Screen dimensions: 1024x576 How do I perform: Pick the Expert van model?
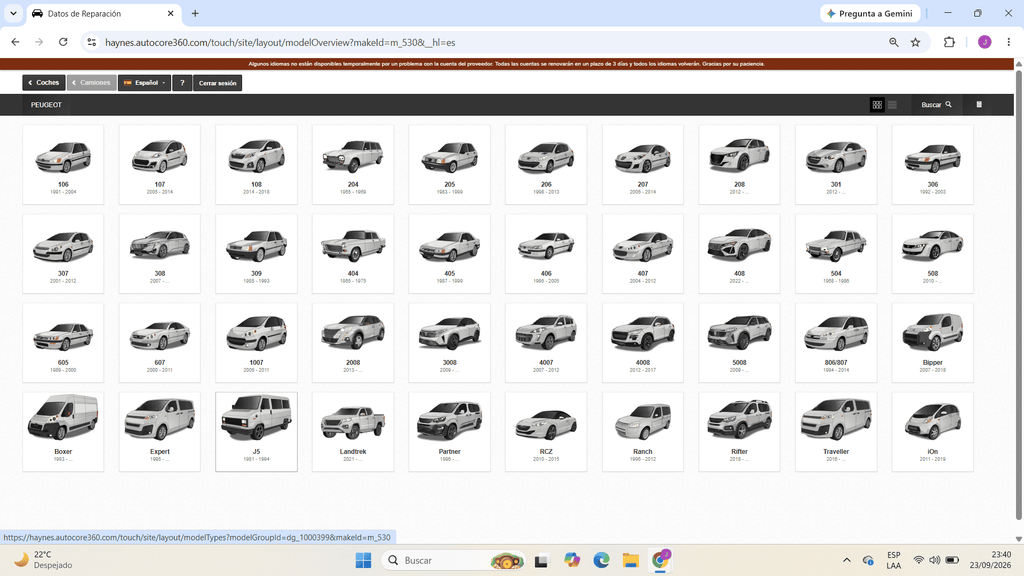coord(160,432)
